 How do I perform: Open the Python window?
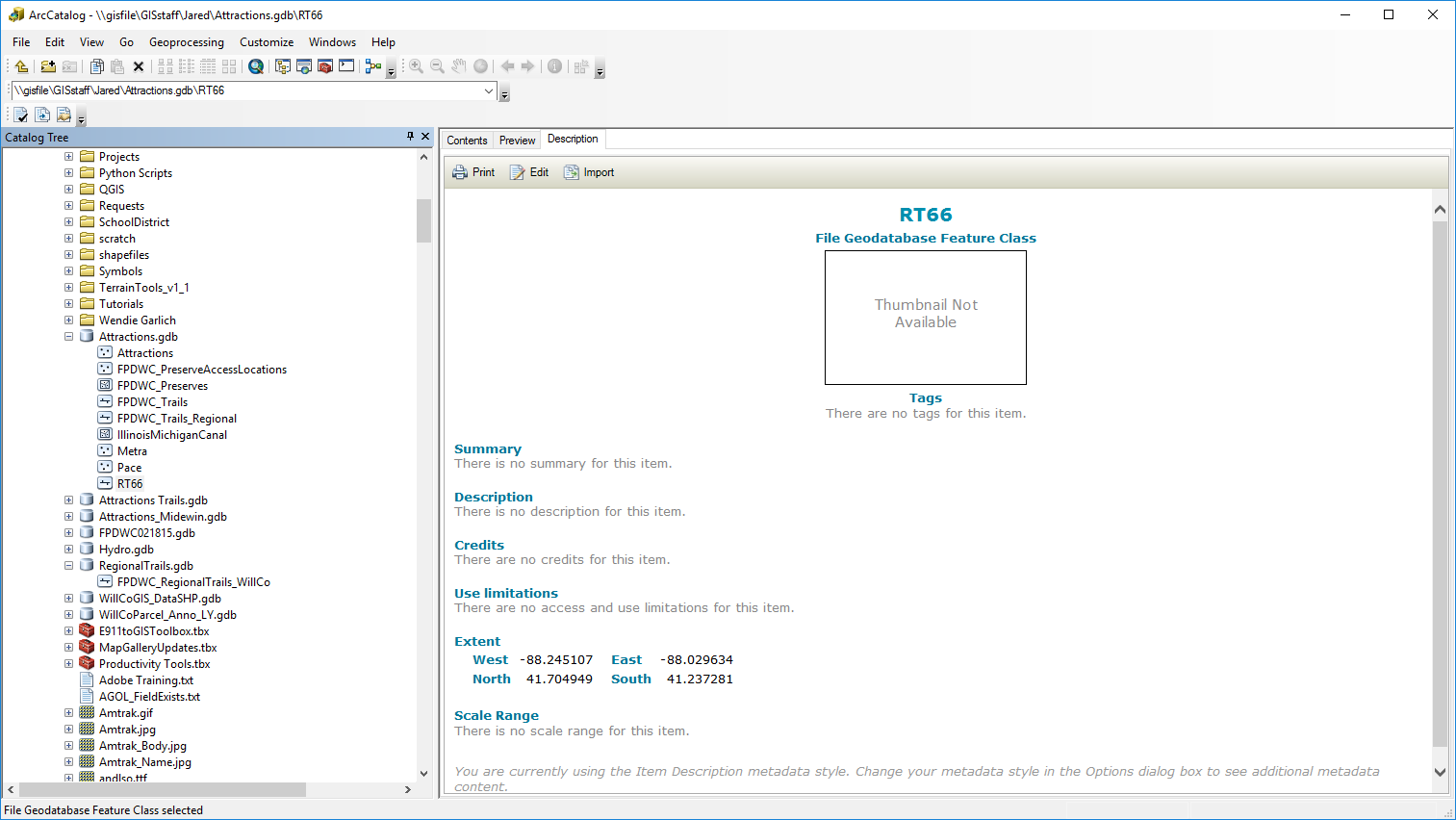coord(346,66)
